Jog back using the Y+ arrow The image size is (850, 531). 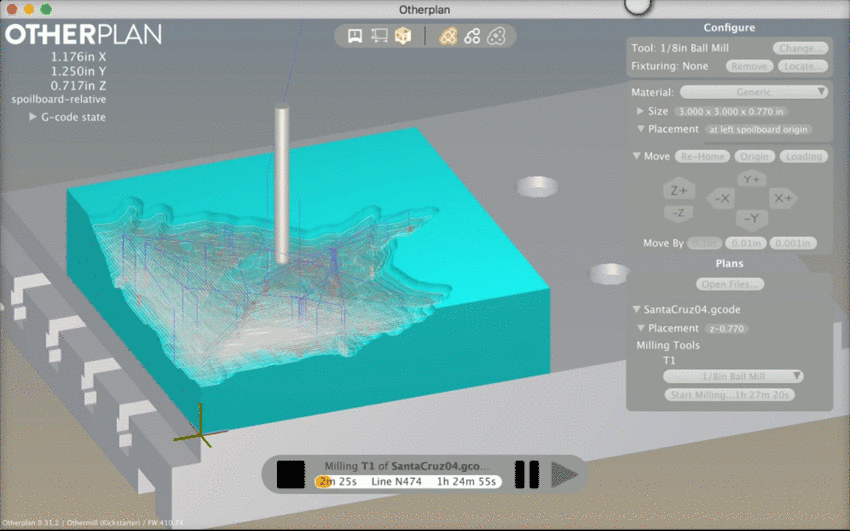point(751,179)
